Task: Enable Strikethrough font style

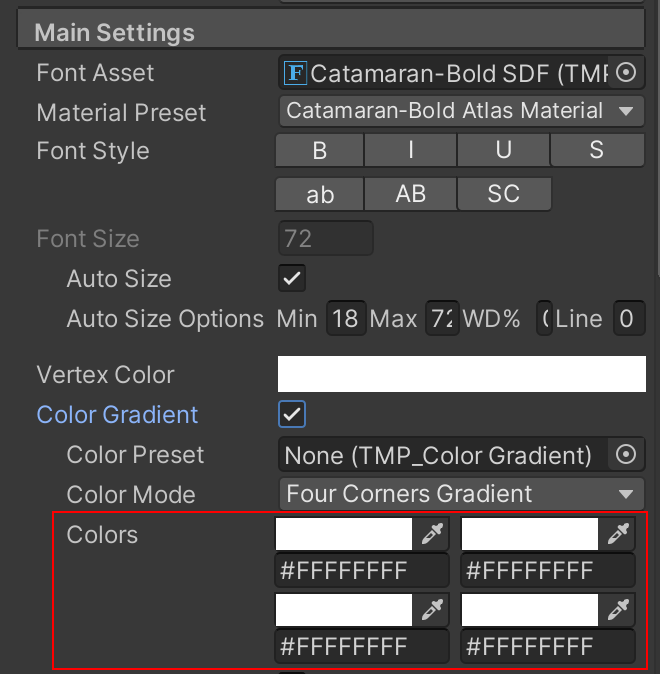Action: [596, 151]
